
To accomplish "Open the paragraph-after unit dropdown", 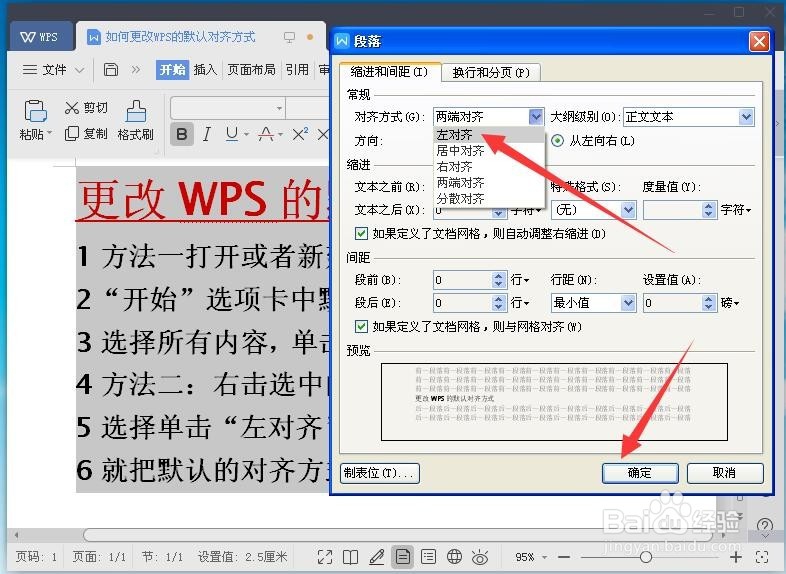I will 520,303.
